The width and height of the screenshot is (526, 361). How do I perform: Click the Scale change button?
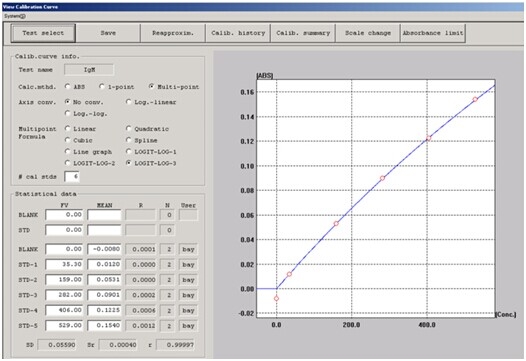click(x=368, y=33)
